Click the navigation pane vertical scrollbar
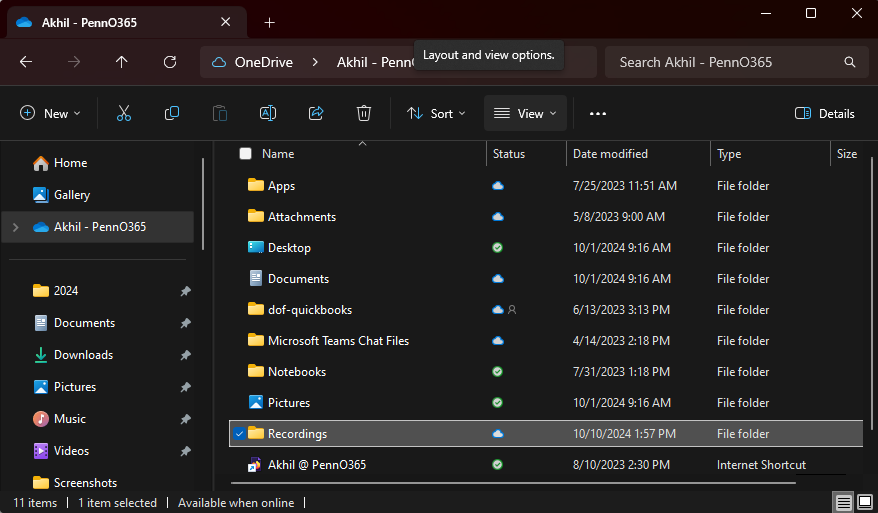 click(203, 204)
